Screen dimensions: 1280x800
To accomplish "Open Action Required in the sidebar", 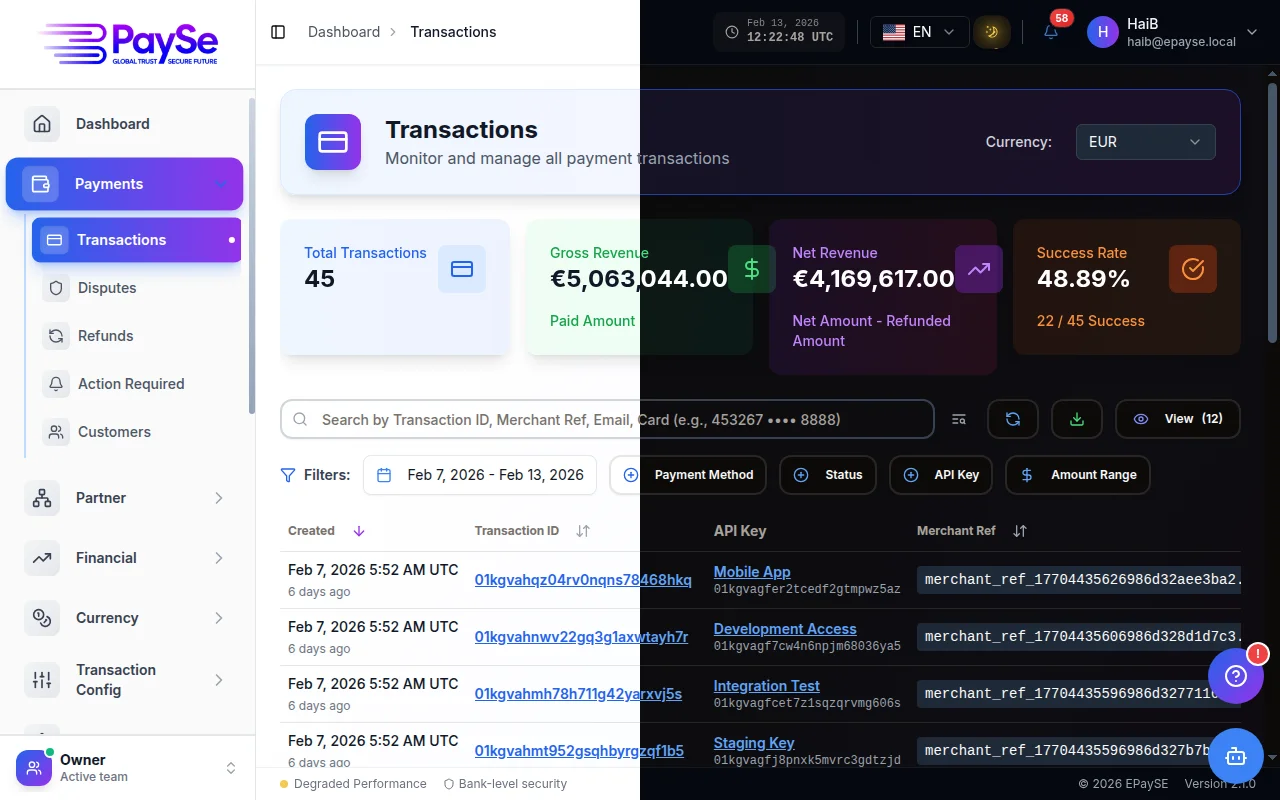I will point(137,384).
